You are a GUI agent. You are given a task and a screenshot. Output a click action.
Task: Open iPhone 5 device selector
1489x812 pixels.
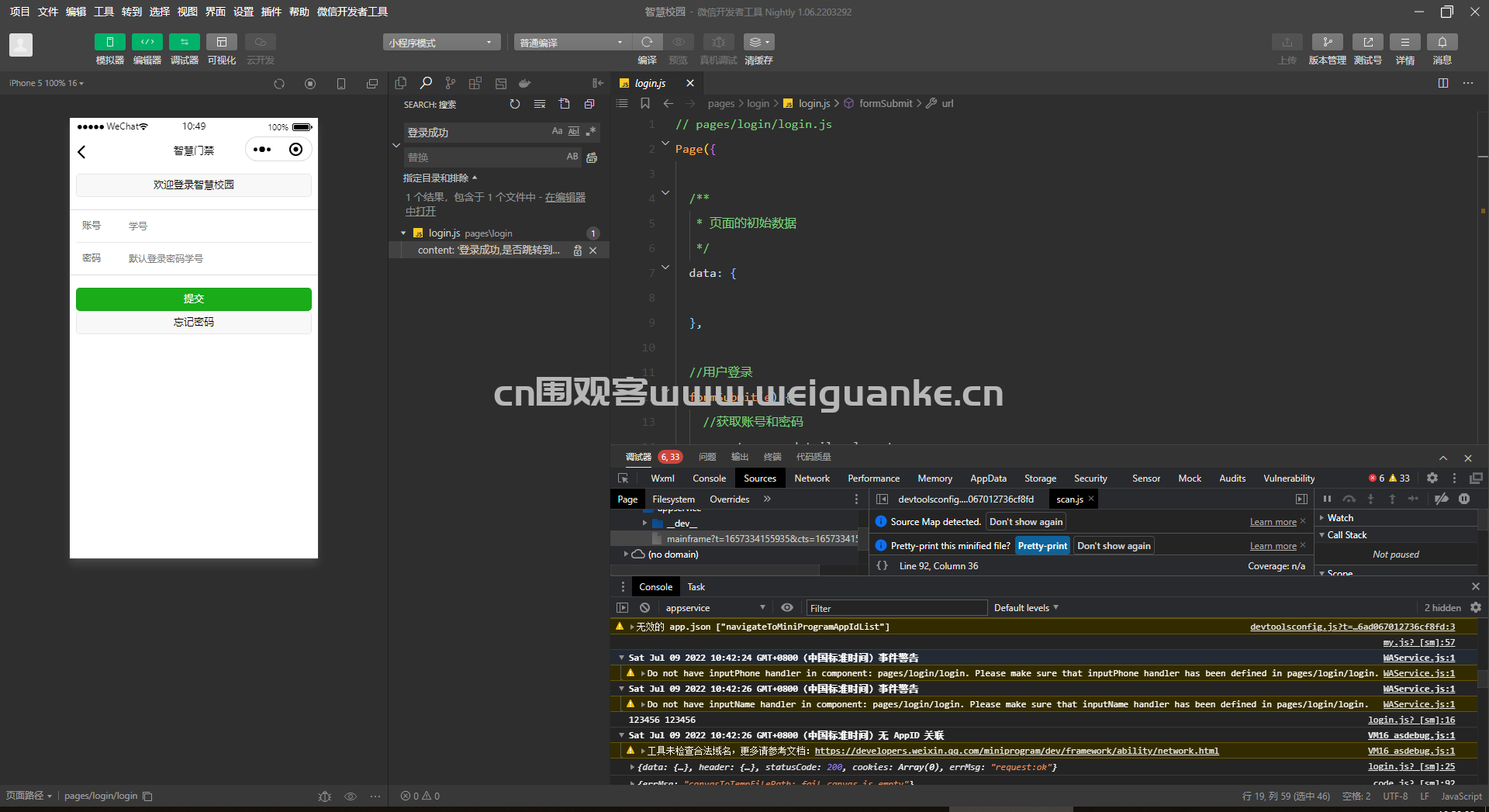click(x=47, y=83)
